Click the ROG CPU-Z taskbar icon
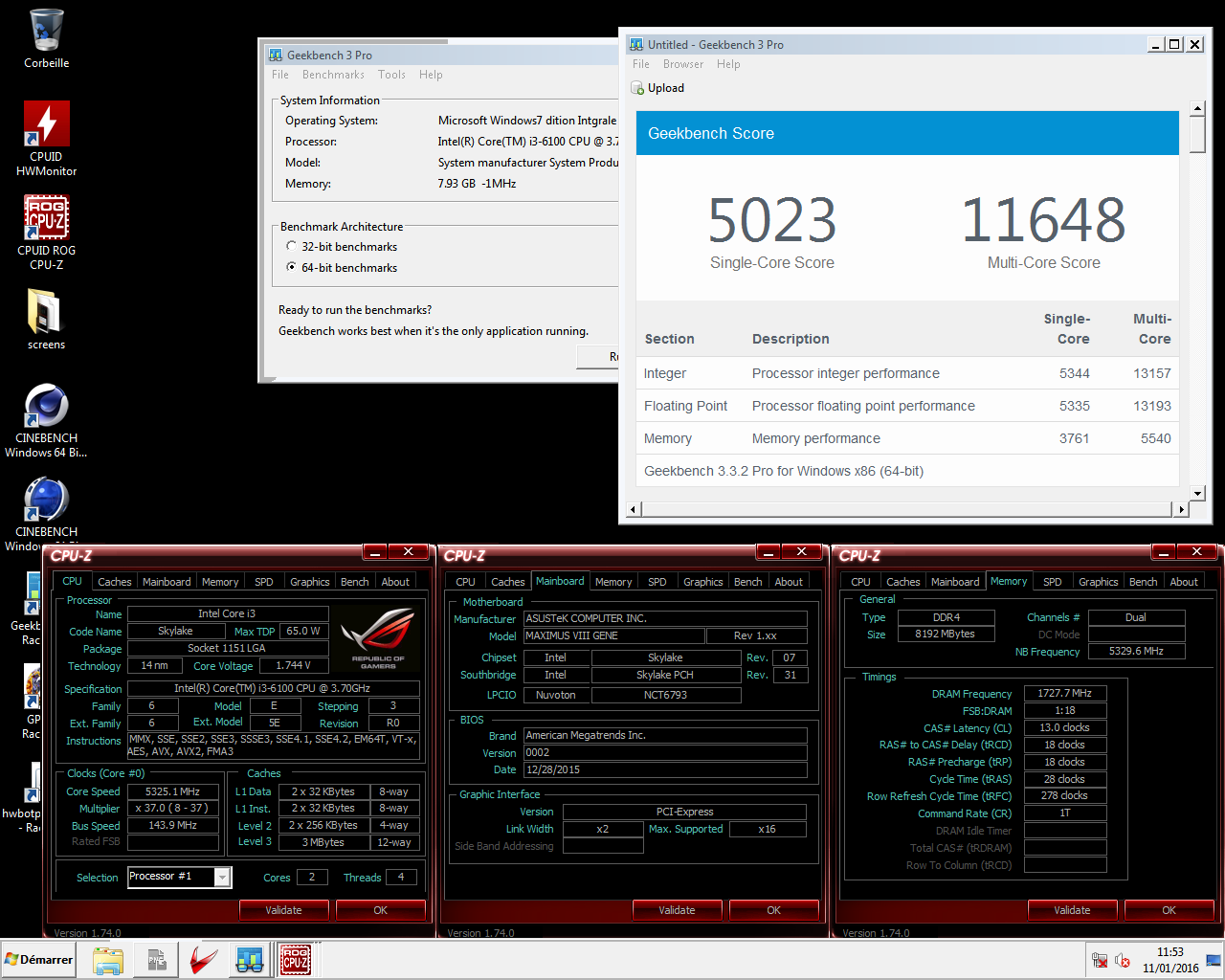Image resolution: width=1225 pixels, height=980 pixels. (295, 960)
